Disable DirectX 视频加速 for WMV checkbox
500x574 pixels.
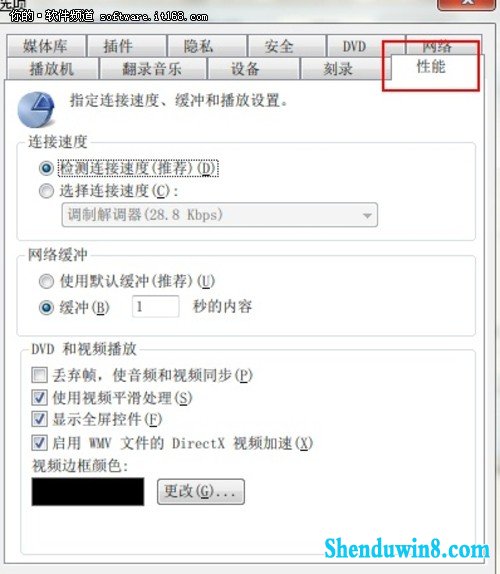[40, 443]
